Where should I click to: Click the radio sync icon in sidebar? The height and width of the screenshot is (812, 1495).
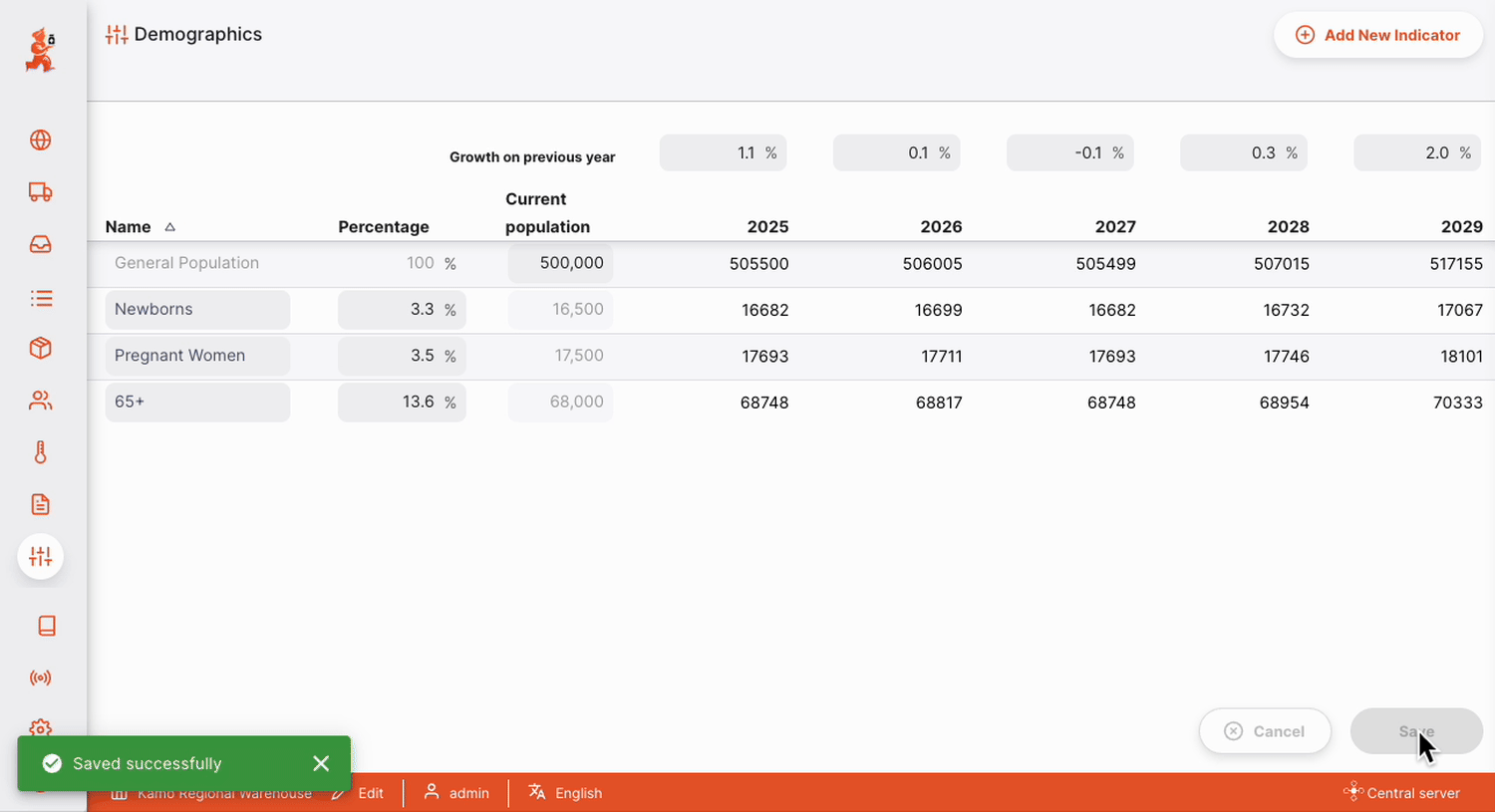point(40,678)
